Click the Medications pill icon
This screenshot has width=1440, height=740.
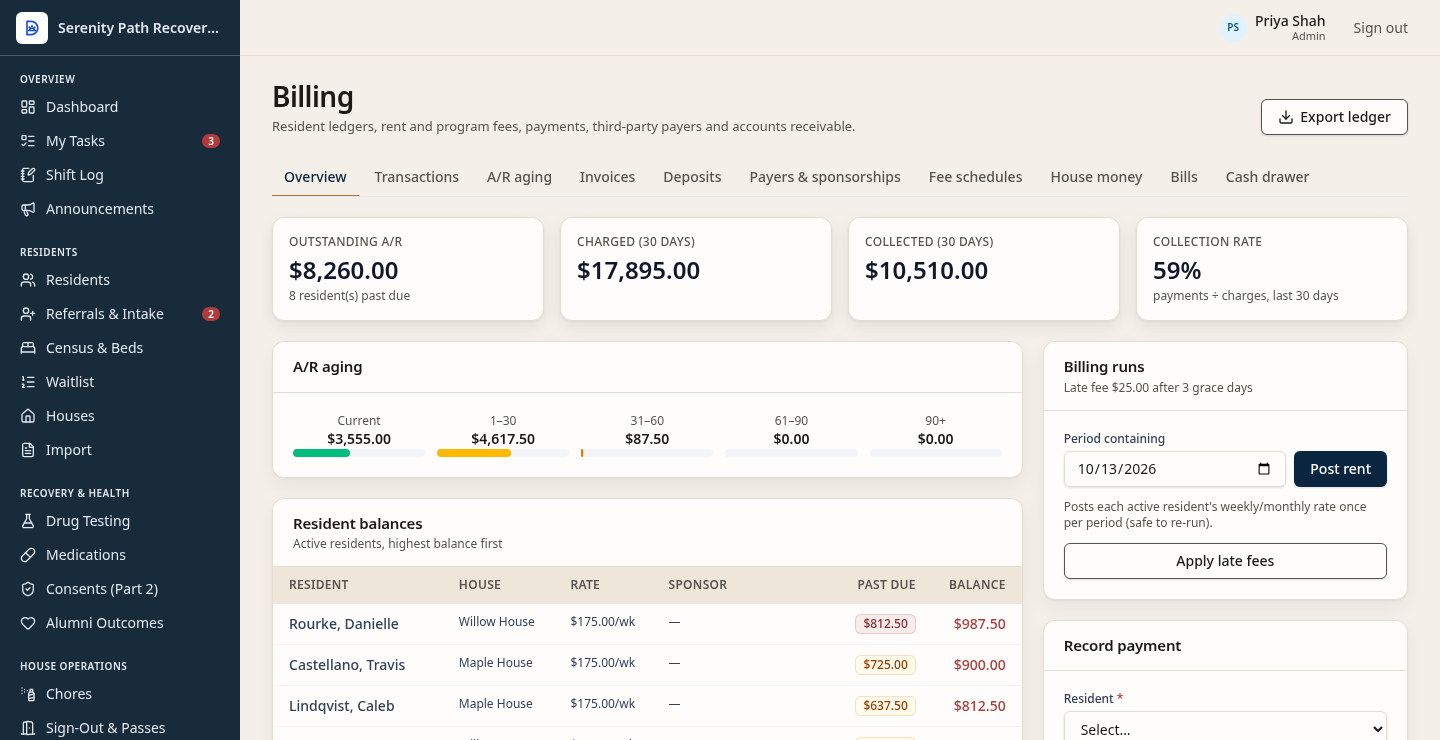(x=28, y=555)
